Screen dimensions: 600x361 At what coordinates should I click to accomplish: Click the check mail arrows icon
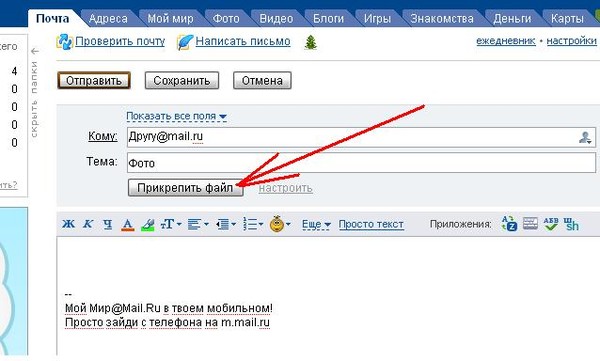pos(65,42)
